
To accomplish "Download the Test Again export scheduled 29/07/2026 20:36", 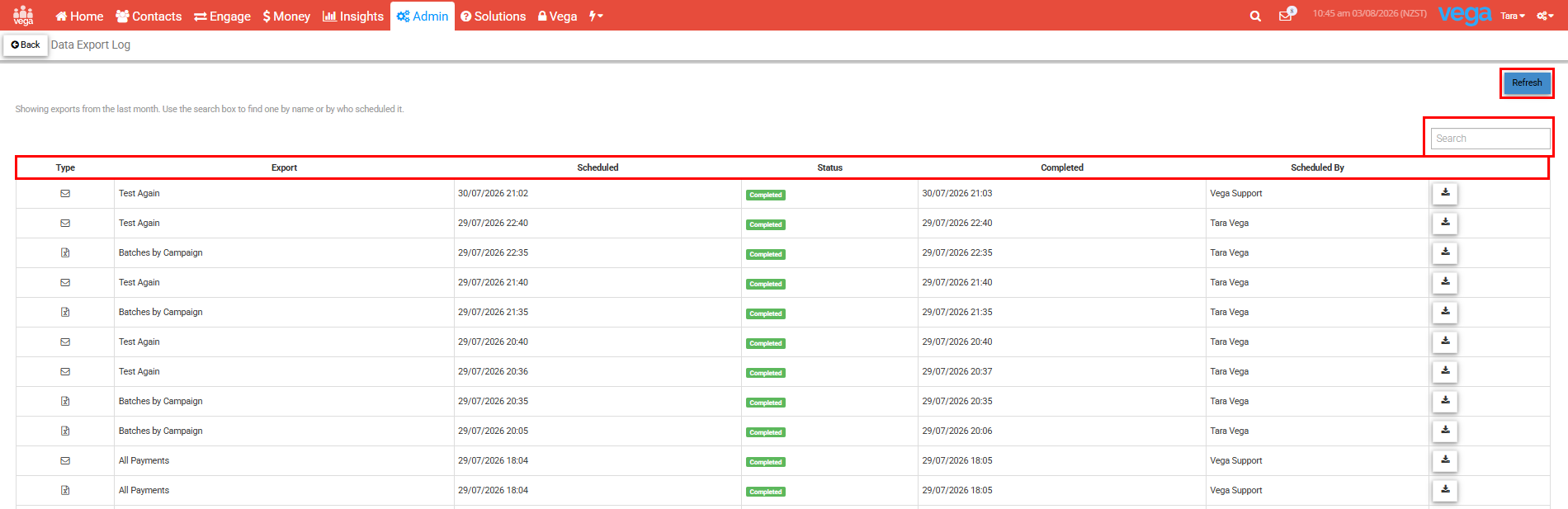I will [x=1445, y=371].
